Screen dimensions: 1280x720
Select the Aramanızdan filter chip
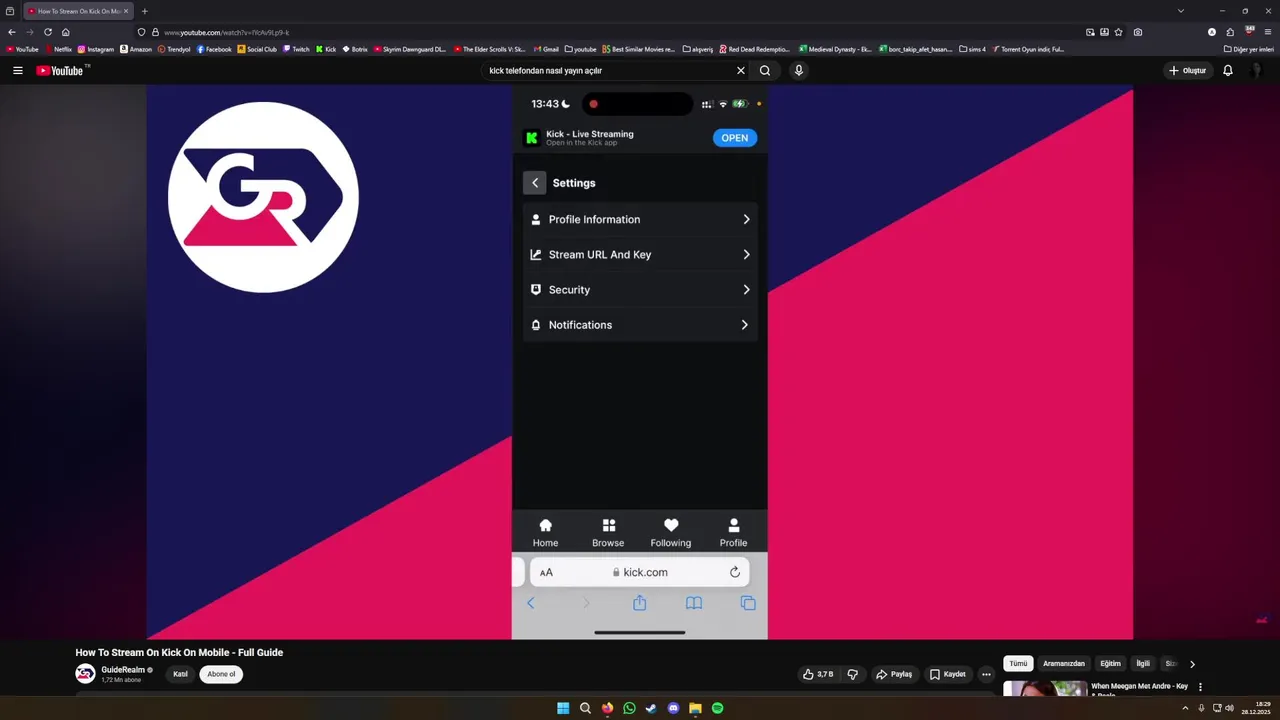(x=1064, y=663)
